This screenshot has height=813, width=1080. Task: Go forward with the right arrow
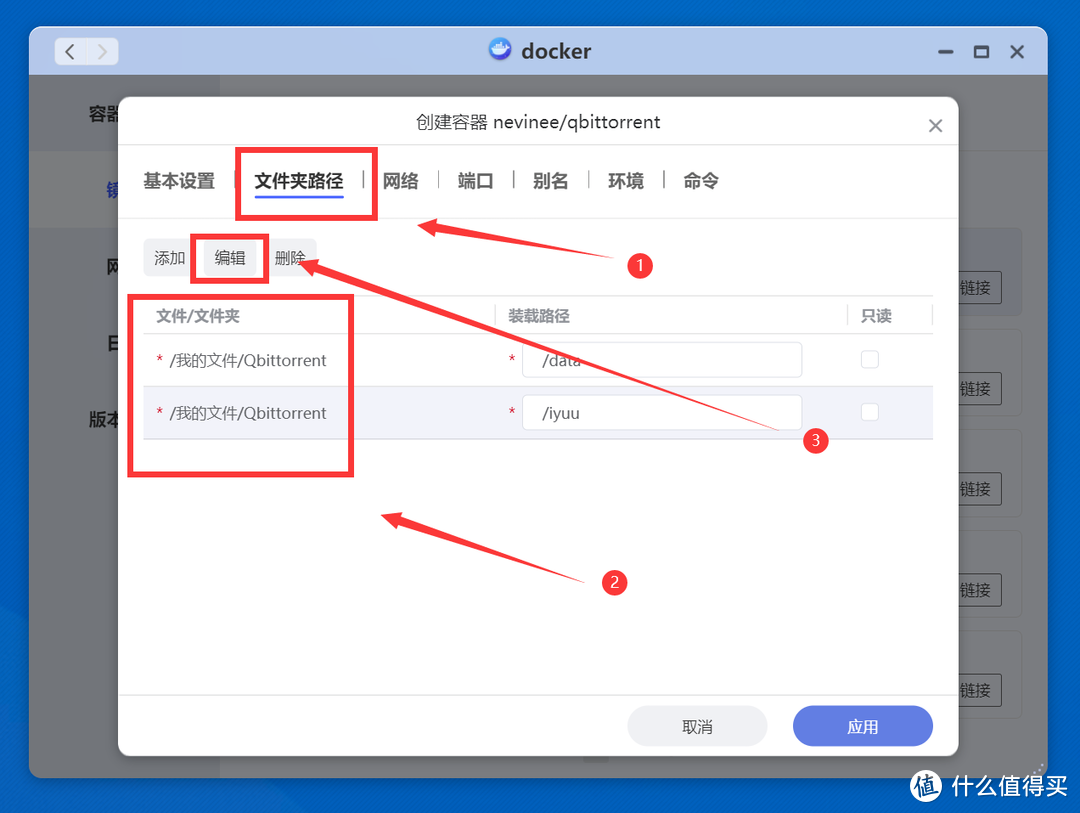pos(102,52)
